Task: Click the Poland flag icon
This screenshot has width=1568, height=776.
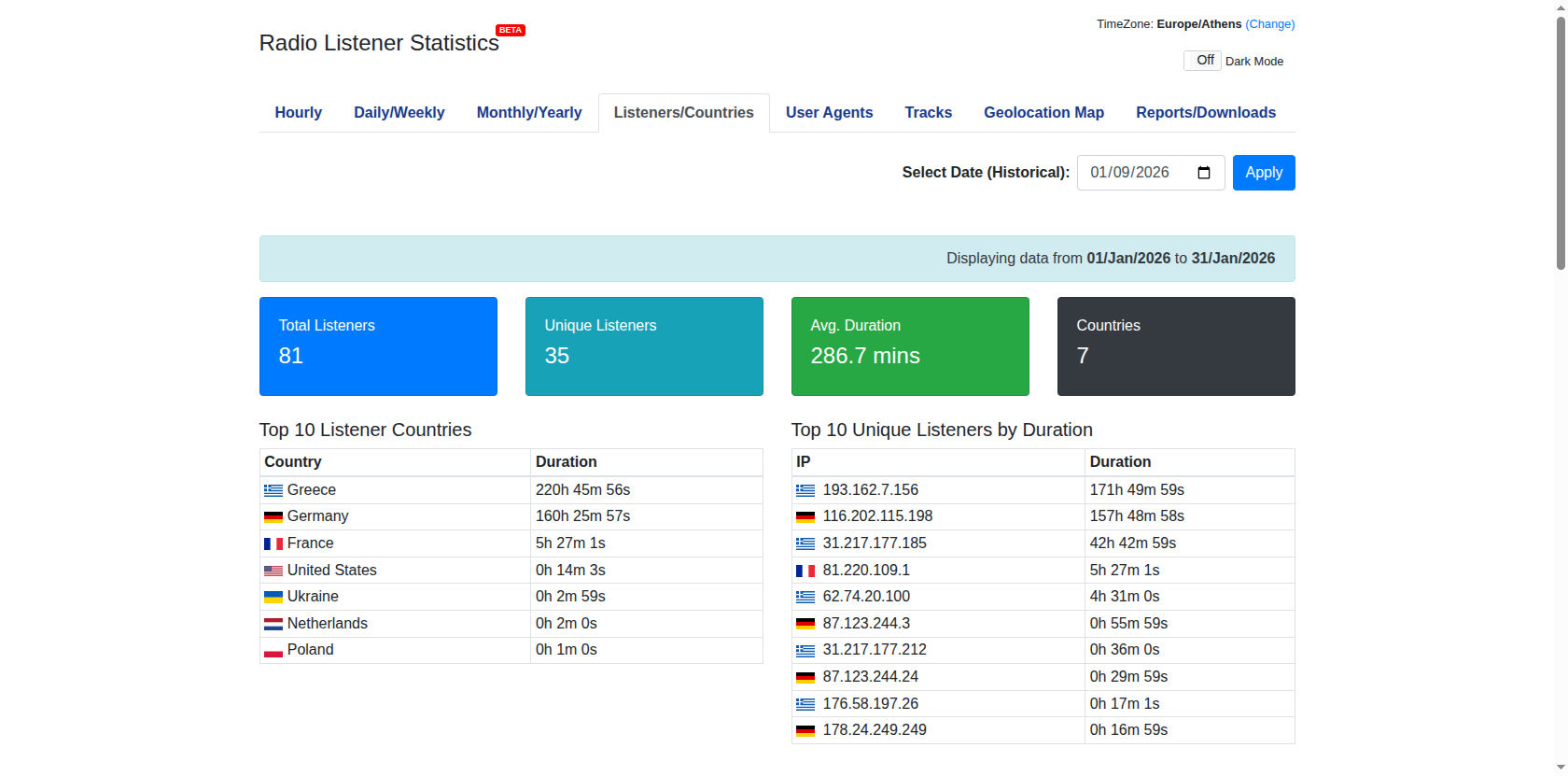Action: pos(273,650)
